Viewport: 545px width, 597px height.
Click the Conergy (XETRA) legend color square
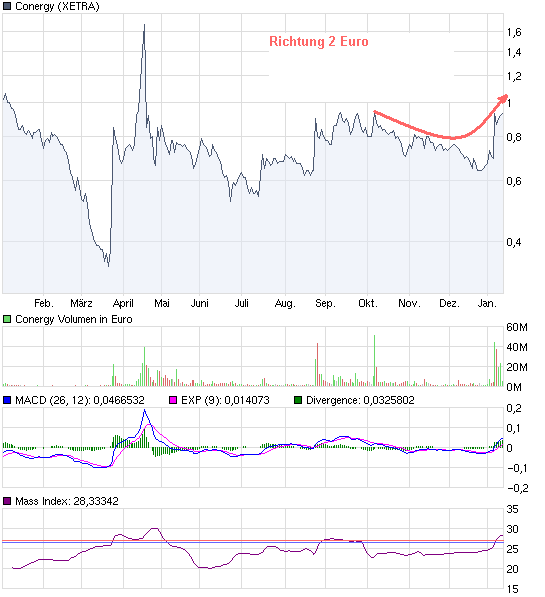(7, 6)
